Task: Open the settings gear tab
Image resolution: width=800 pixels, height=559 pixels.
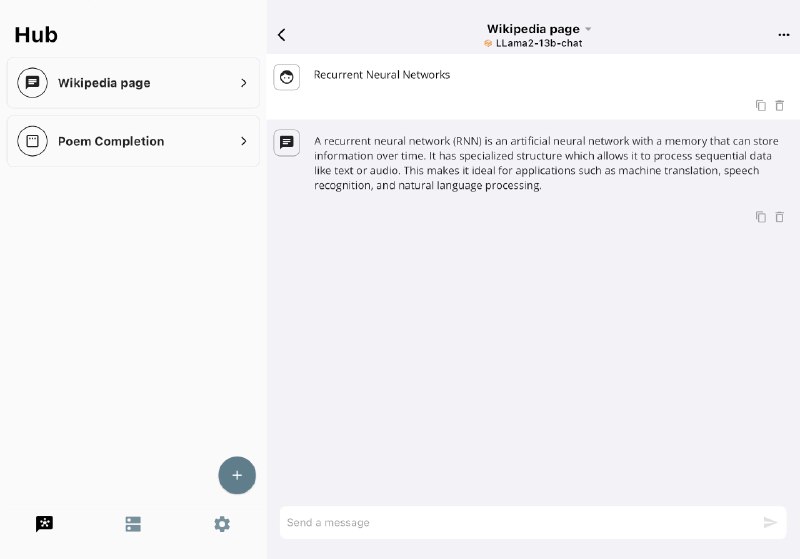Action: (x=222, y=524)
